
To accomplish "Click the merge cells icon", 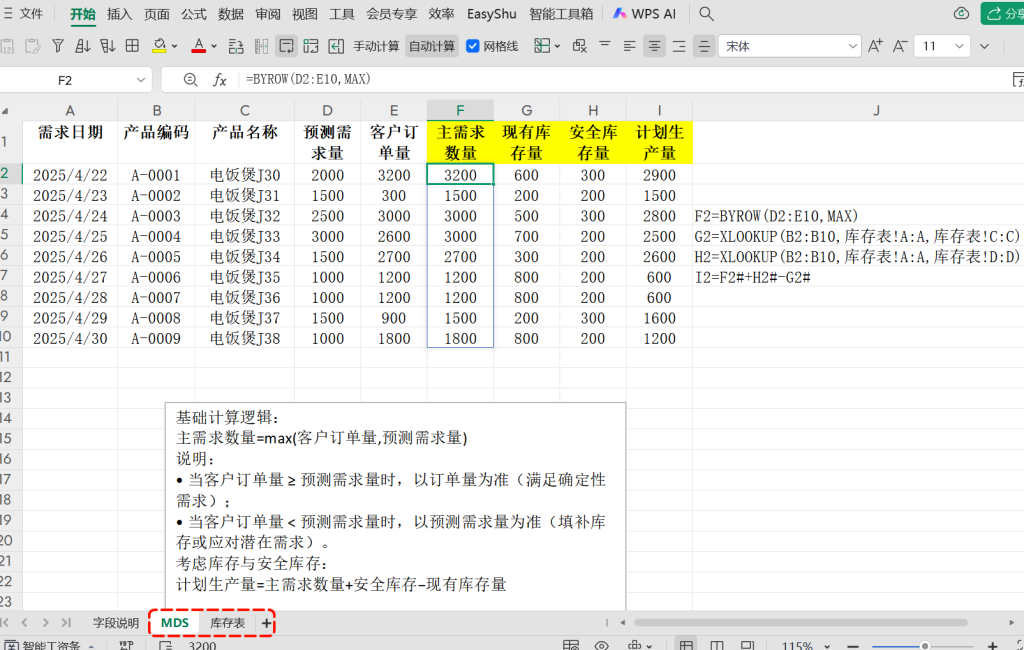I will point(541,46).
